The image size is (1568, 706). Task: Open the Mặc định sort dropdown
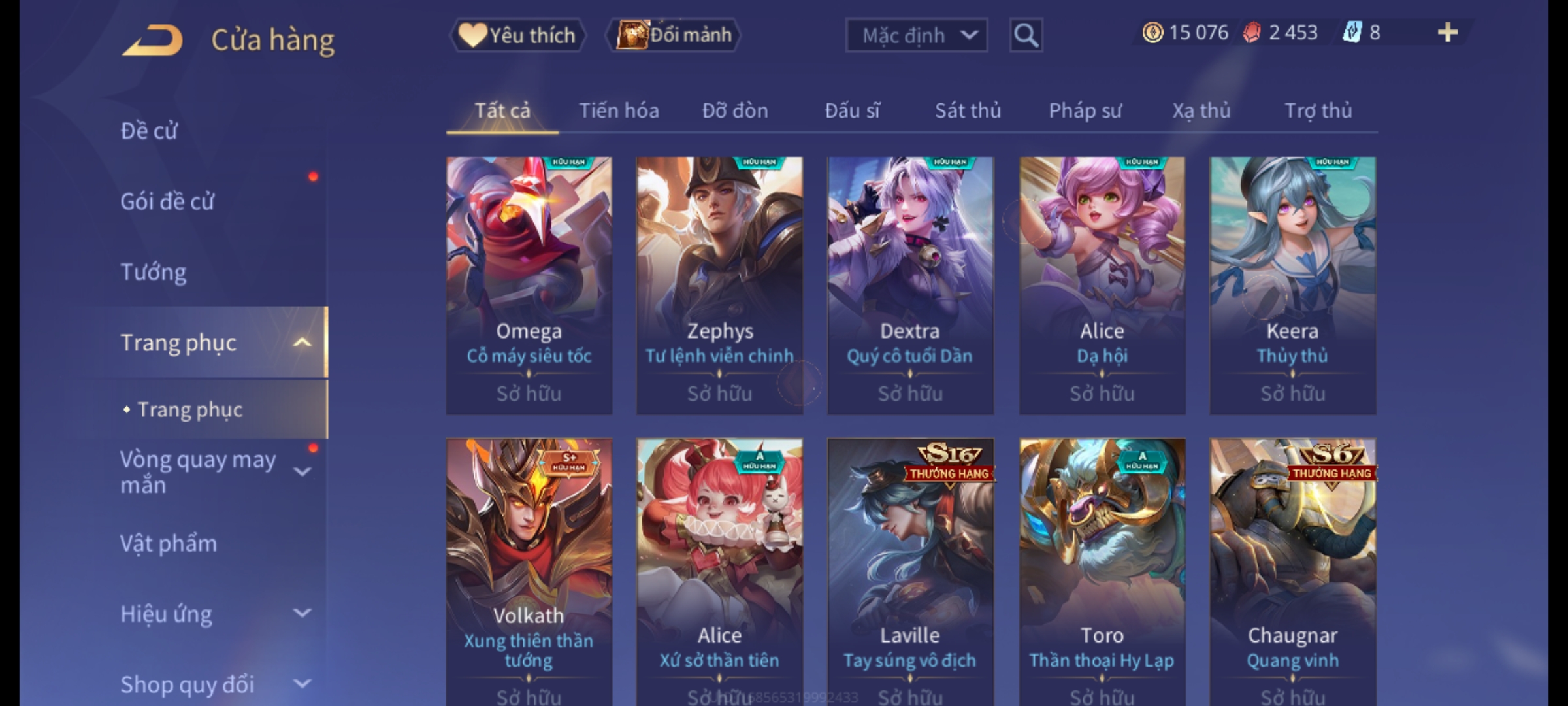(x=916, y=35)
